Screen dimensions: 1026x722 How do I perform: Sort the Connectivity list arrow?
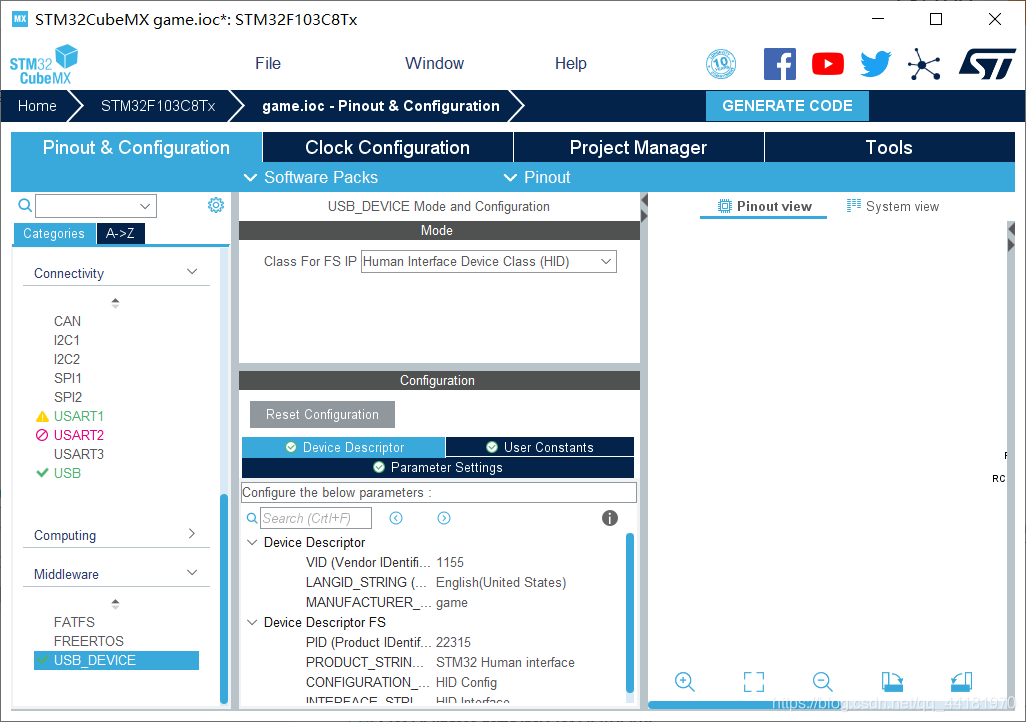coord(115,302)
